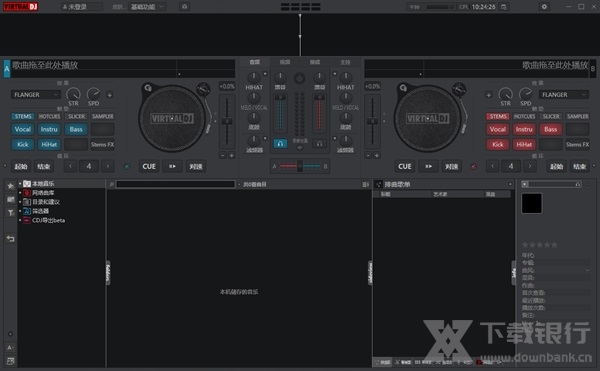Click the turntable platter on deck A
600x371 pixels.
click(x=172, y=119)
